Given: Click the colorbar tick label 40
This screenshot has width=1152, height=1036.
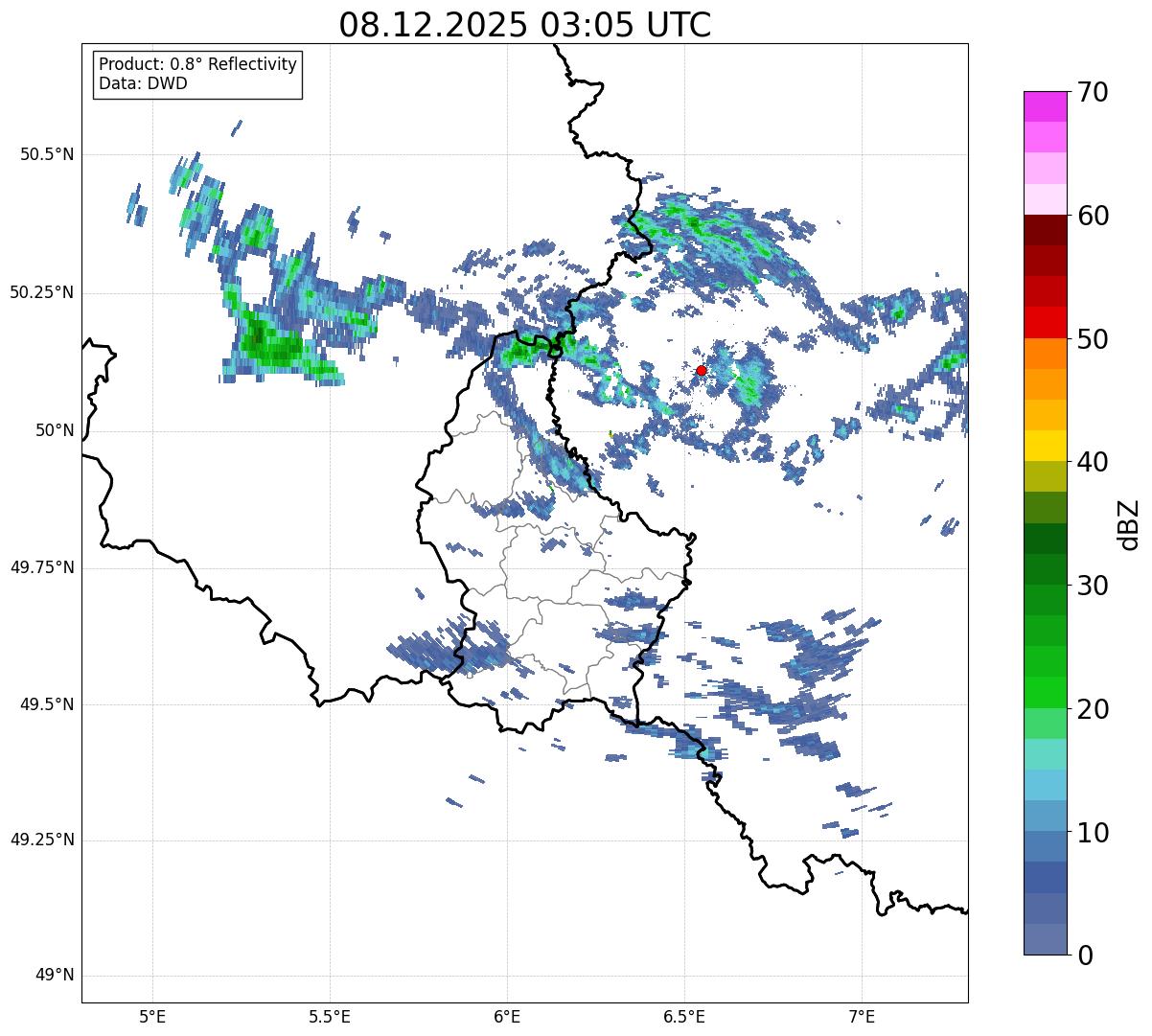Looking at the screenshot, I should (x=1093, y=462).
